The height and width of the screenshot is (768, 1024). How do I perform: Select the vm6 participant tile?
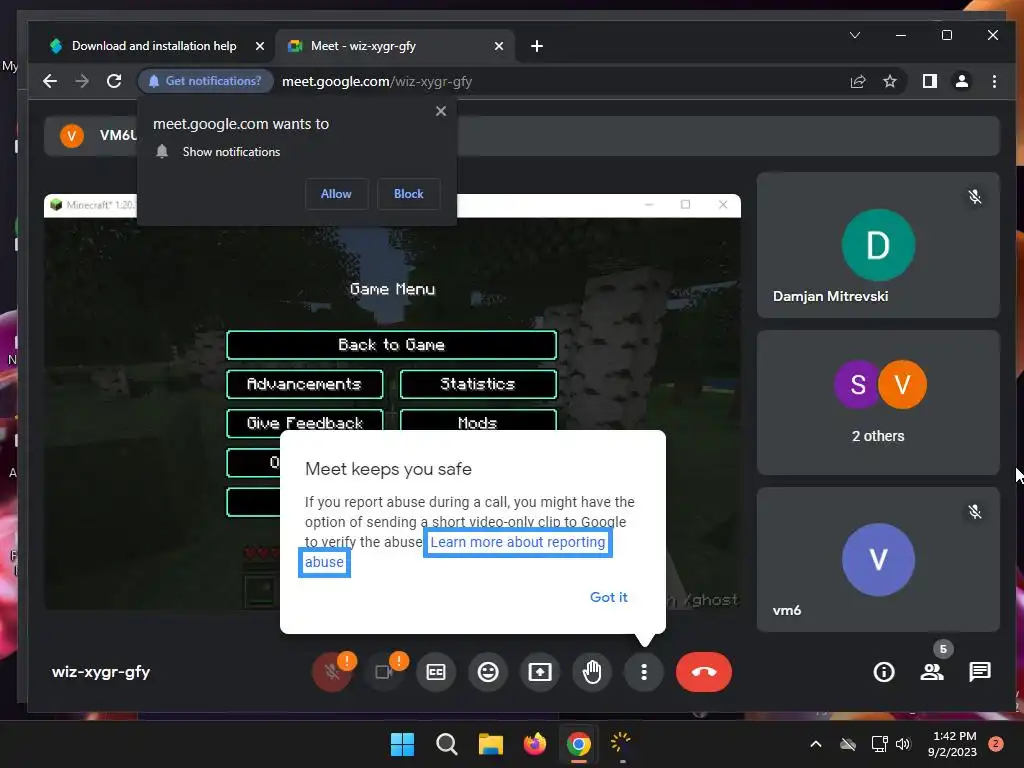[878, 559]
